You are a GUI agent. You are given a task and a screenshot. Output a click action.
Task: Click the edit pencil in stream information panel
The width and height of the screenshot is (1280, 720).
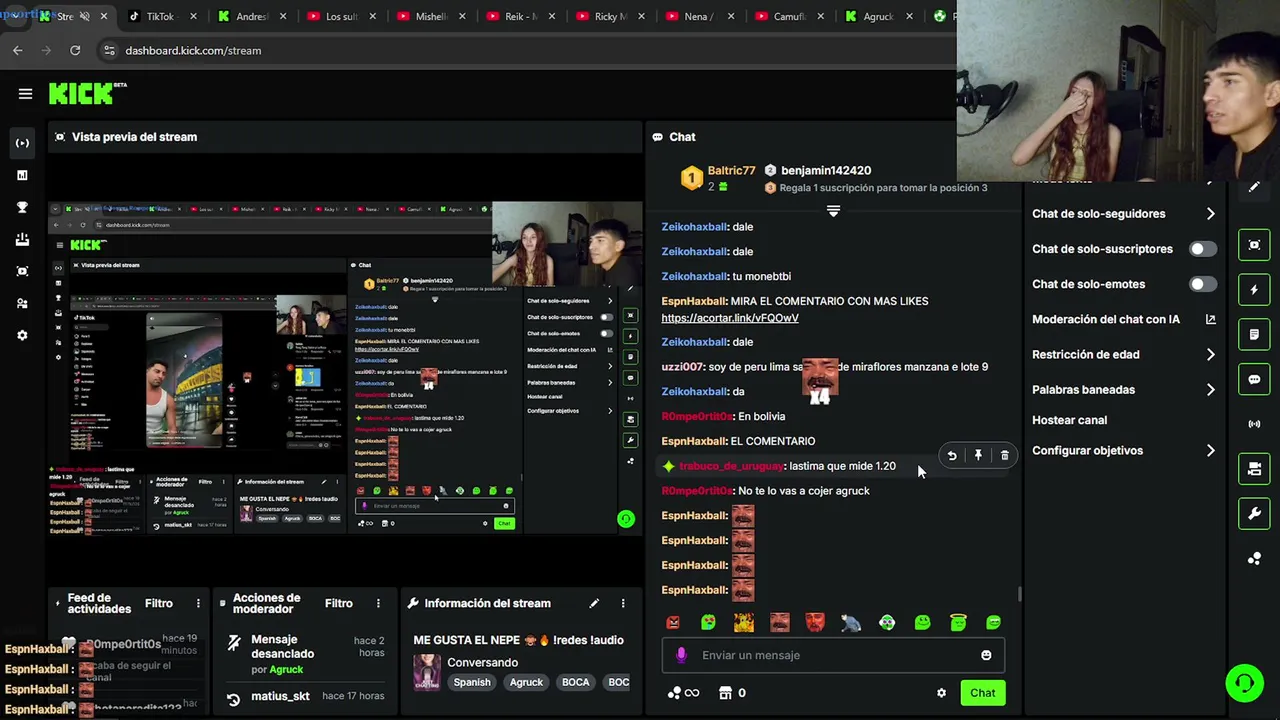point(594,603)
